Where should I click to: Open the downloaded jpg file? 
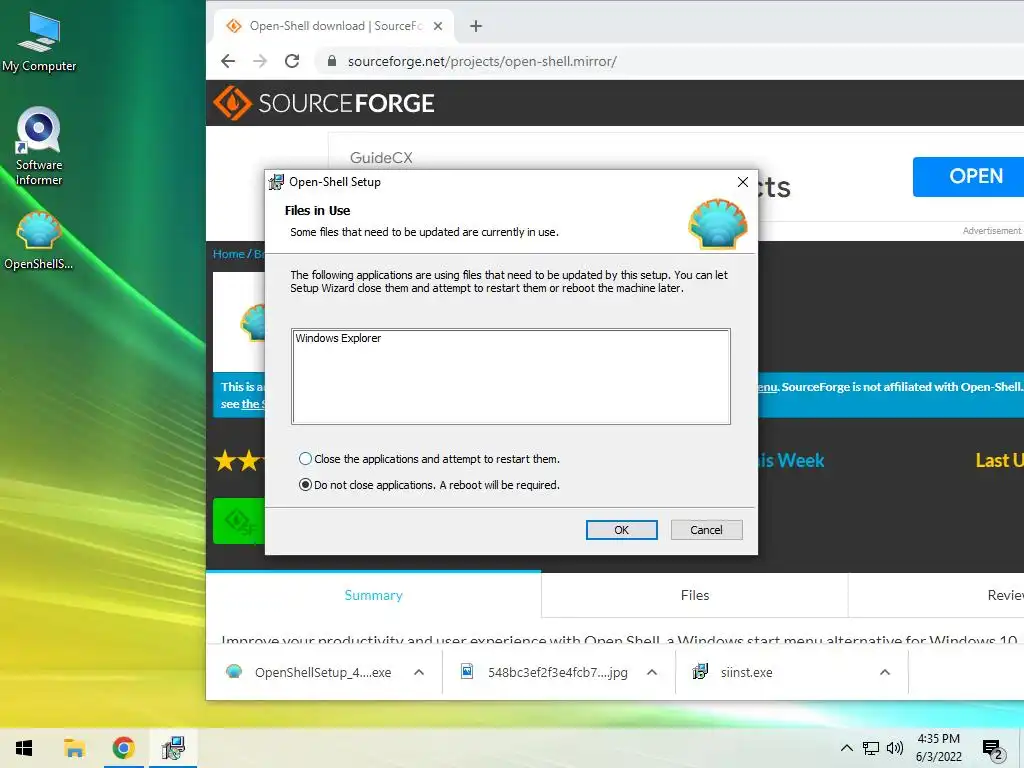(x=544, y=673)
